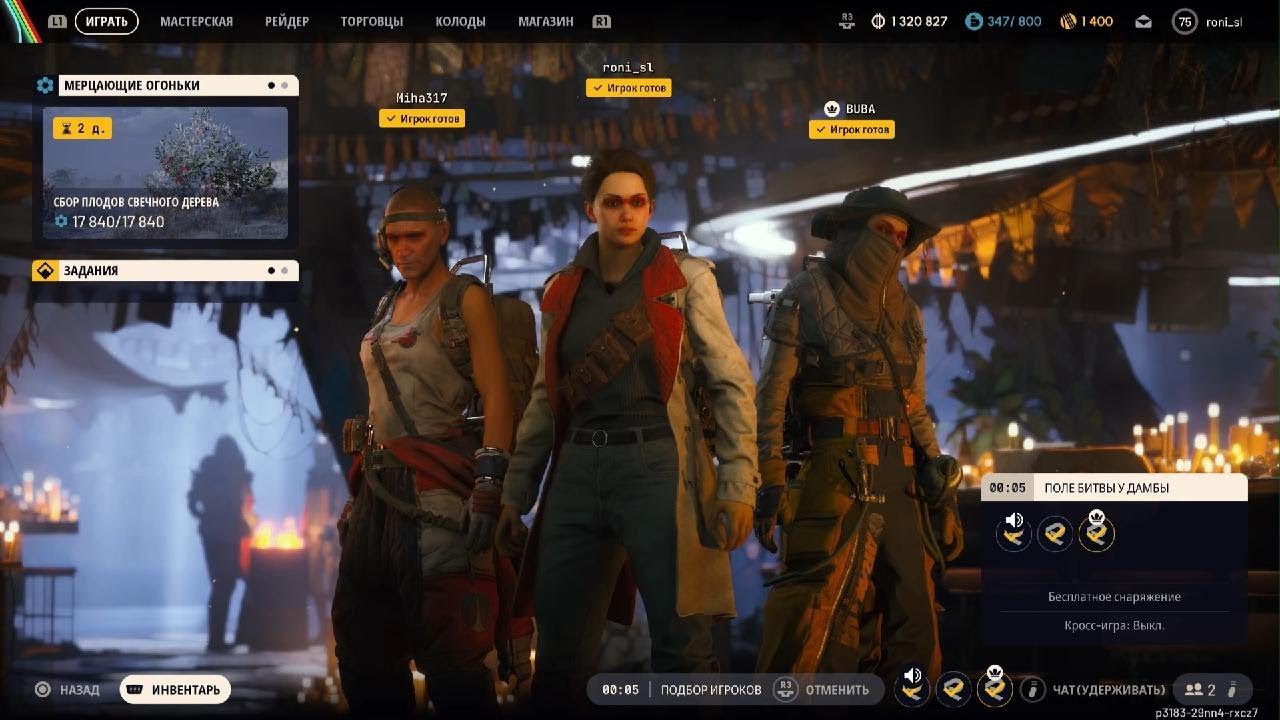This screenshot has height=720, width=1280.
Task: Click the R1 next-tab button icon
Action: coord(601,21)
